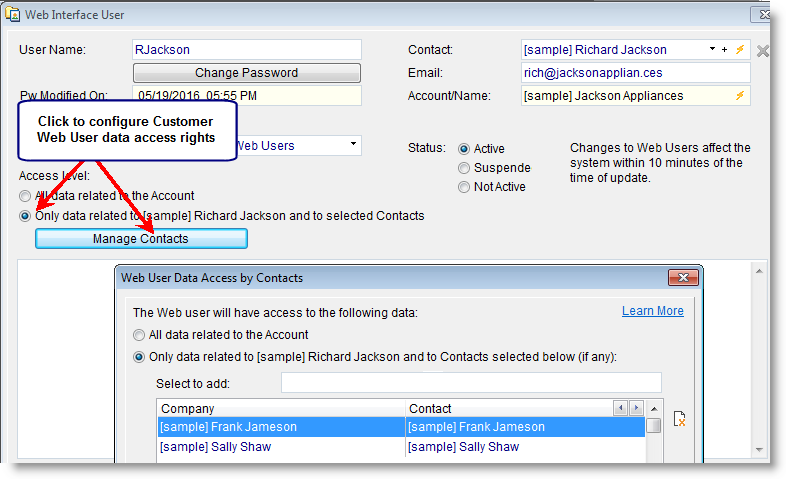Click the Contact column header
The height and width of the screenshot is (479, 786).
tap(508, 408)
